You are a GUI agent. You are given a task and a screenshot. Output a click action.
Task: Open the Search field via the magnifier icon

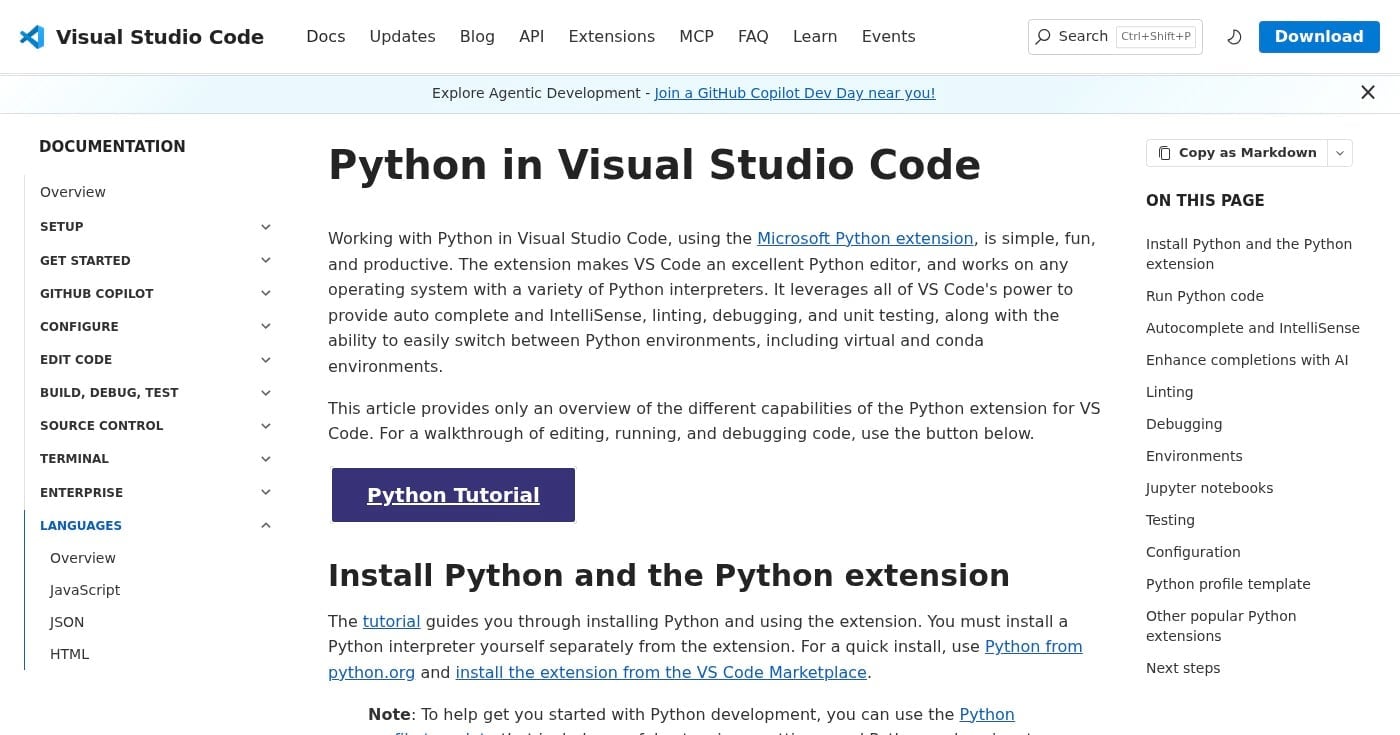(x=1043, y=36)
